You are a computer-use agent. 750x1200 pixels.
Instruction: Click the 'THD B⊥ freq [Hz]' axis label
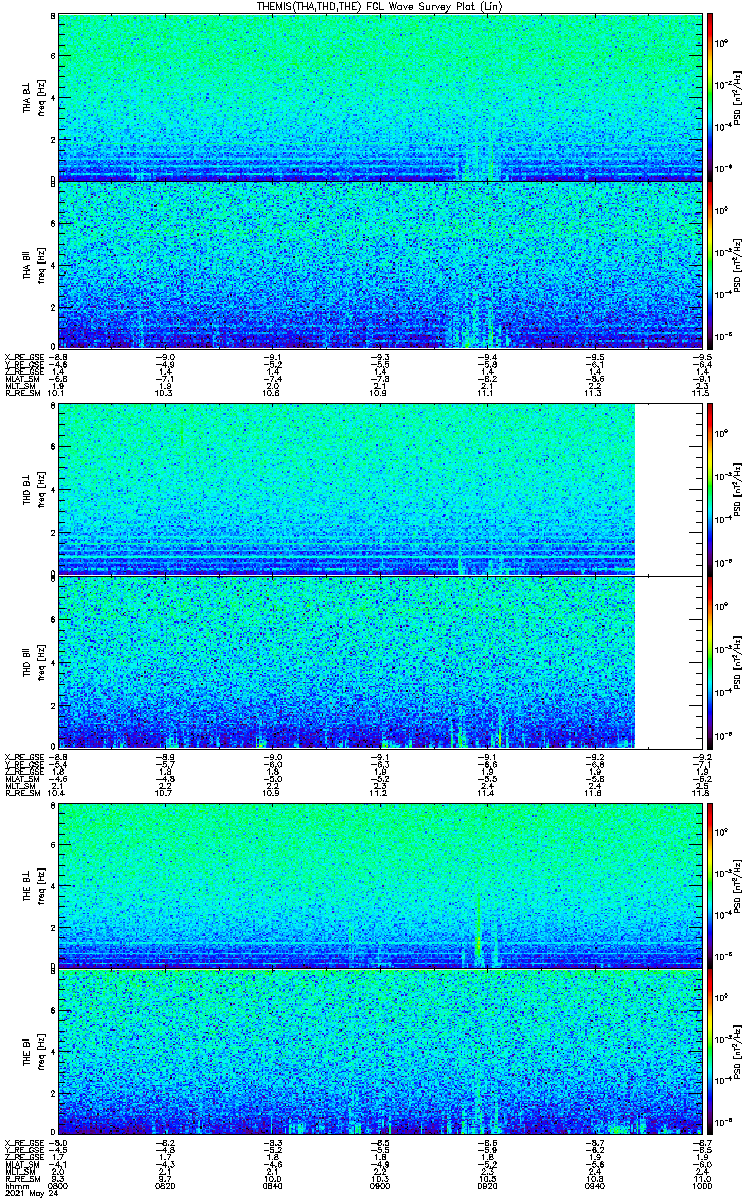(x=33, y=489)
